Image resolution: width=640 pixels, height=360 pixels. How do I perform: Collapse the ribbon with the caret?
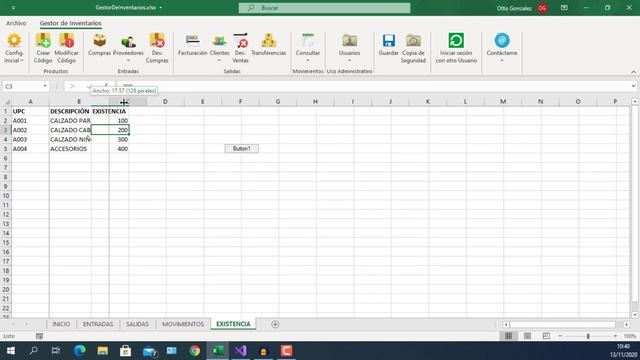(633, 72)
